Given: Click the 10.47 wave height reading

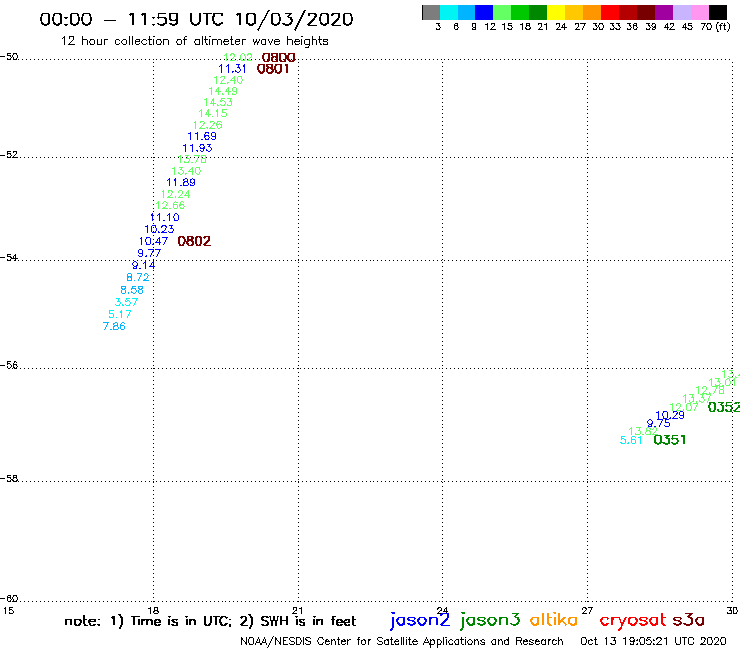Looking at the screenshot, I should (153, 241).
